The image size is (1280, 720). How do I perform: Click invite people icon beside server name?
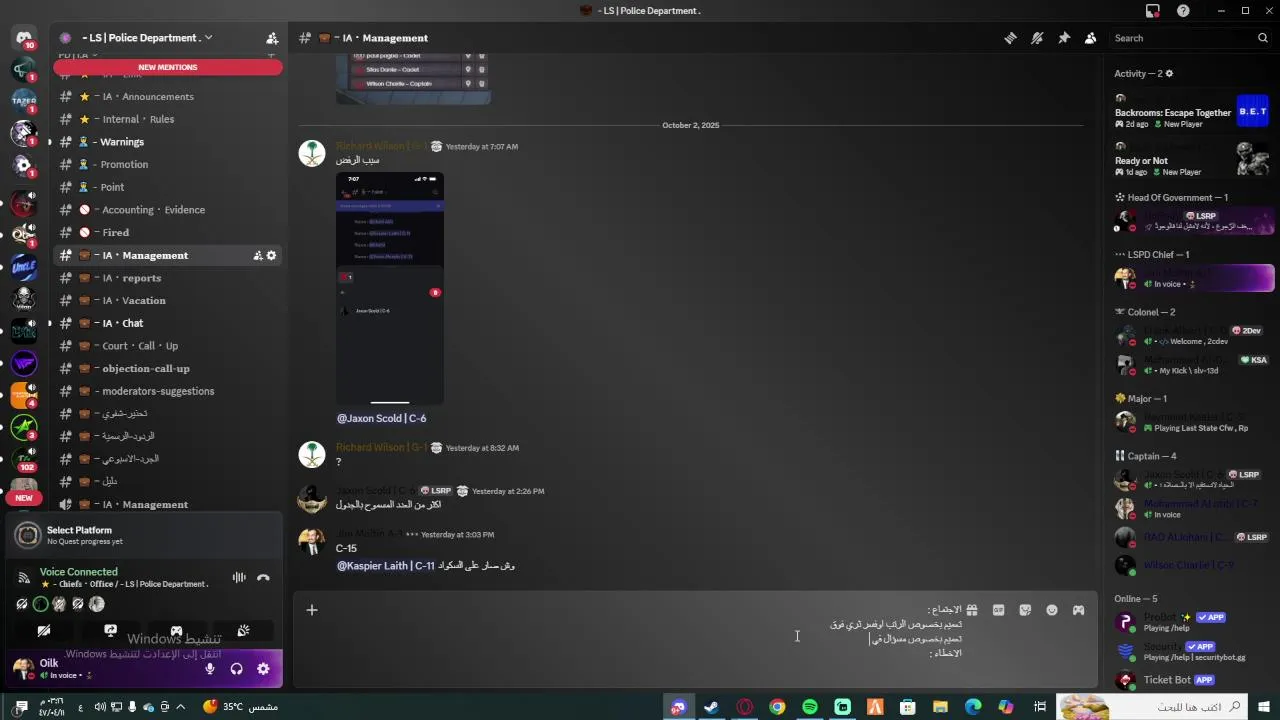pyautogui.click(x=272, y=38)
